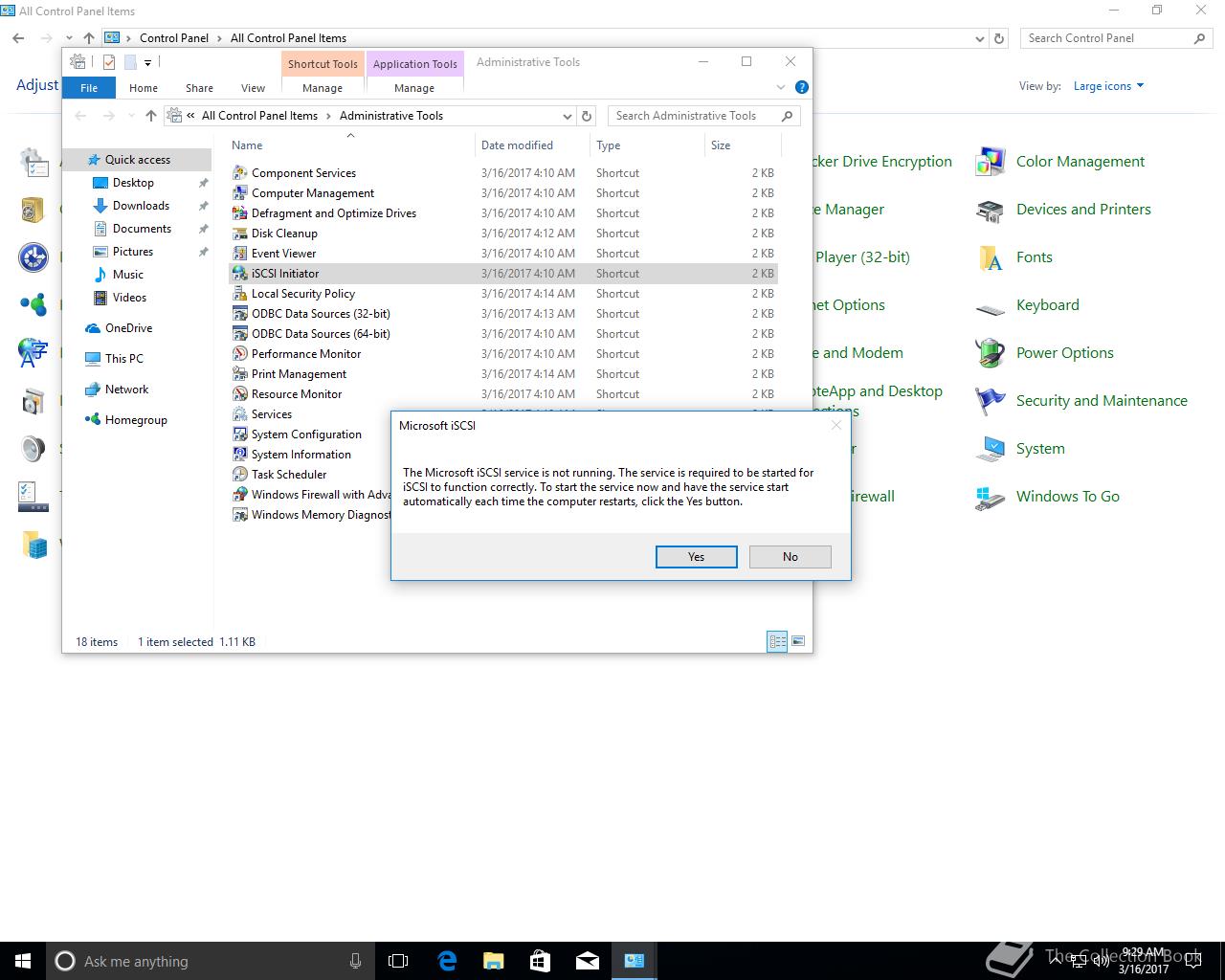Viewport: 1225px width, 980px height.
Task: Select Windows Memory Diagnostic icon
Action: pos(240,515)
